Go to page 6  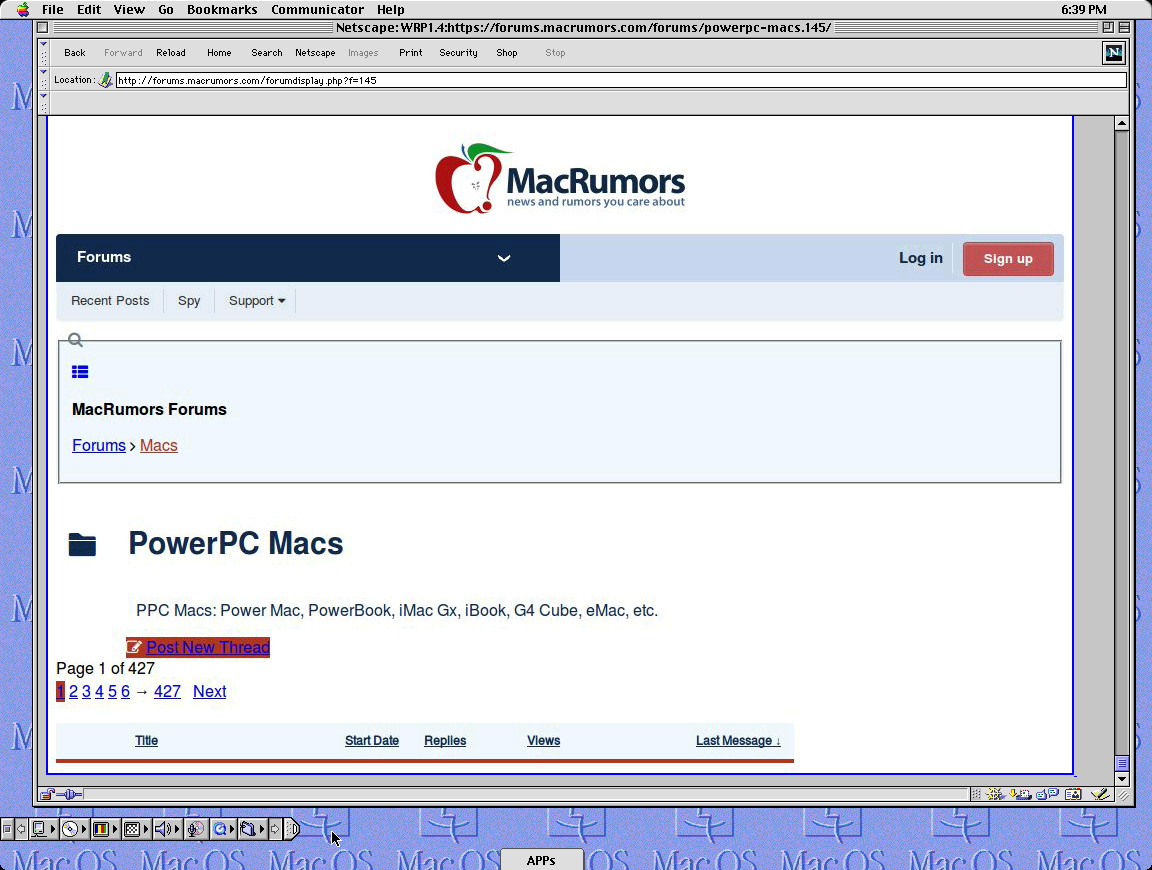(x=125, y=691)
